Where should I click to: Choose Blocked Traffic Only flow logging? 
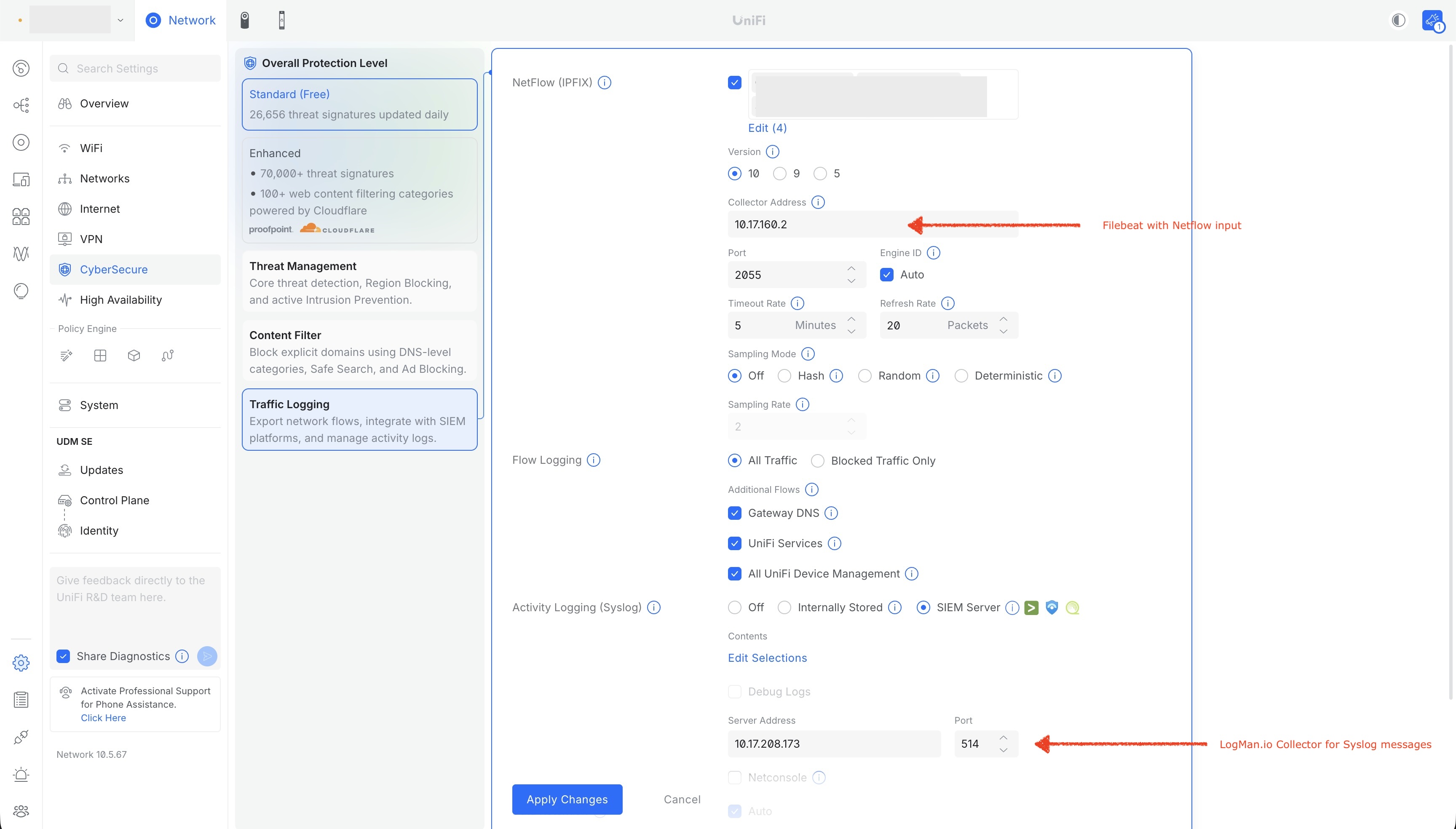pyautogui.click(x=818, y=460)
